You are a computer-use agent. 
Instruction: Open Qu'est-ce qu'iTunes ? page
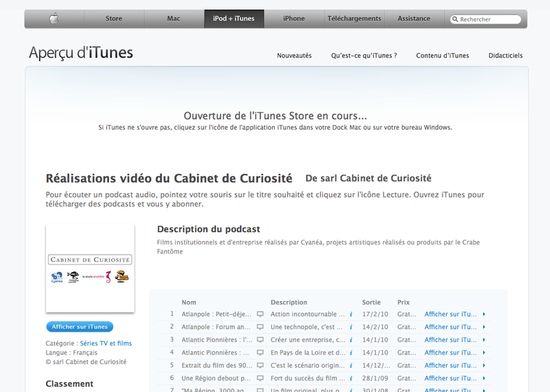364,55
